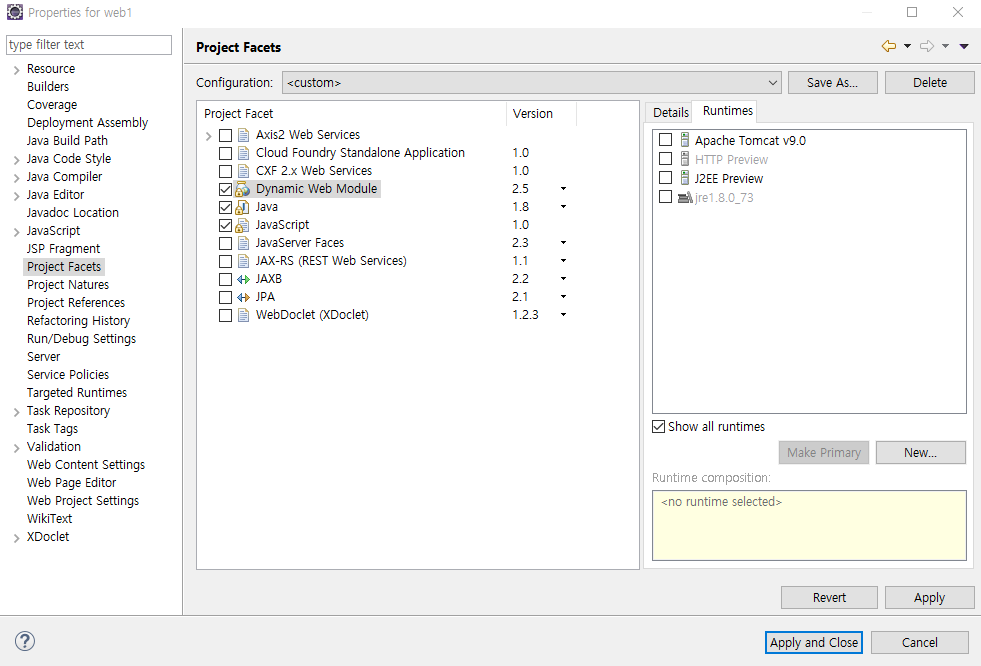This screenshot has width=981, height=666.
Task: Click the Save As... button
Action: tap(832, 83)
